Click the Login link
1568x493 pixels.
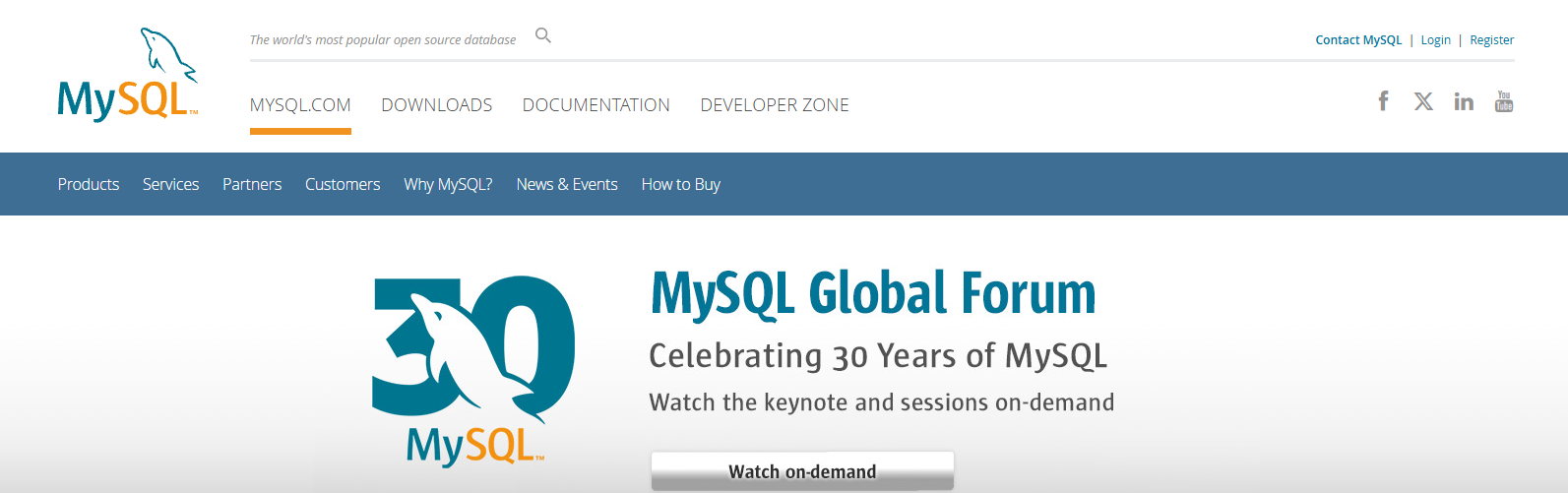1436,40
